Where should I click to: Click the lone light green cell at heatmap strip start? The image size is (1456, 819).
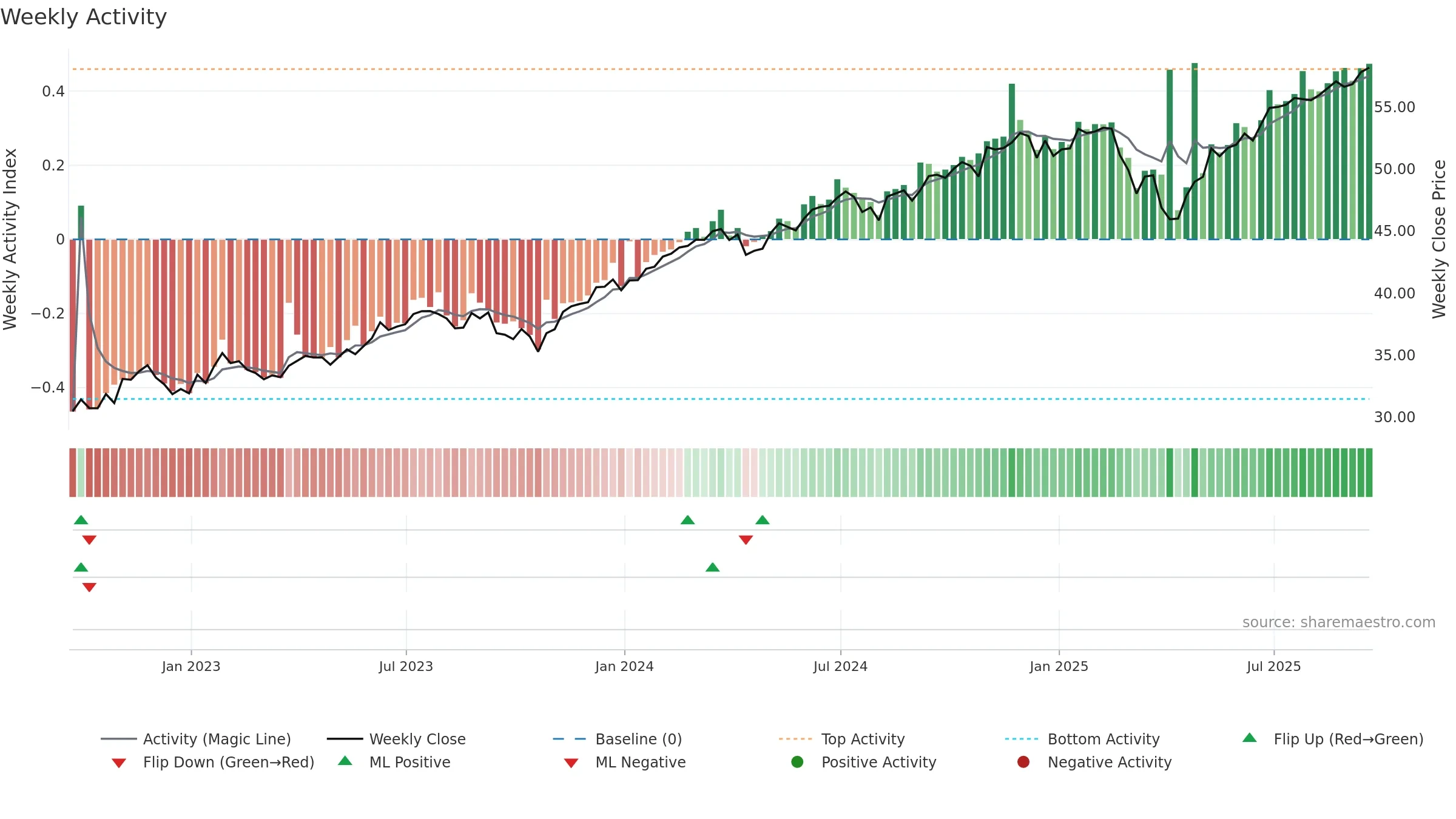(81, 473)
